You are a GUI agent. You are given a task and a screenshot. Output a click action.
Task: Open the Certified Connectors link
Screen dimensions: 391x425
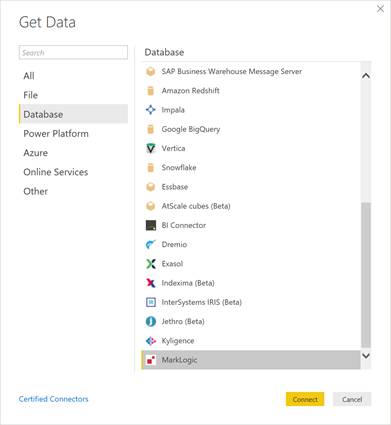tap(53, 399)
